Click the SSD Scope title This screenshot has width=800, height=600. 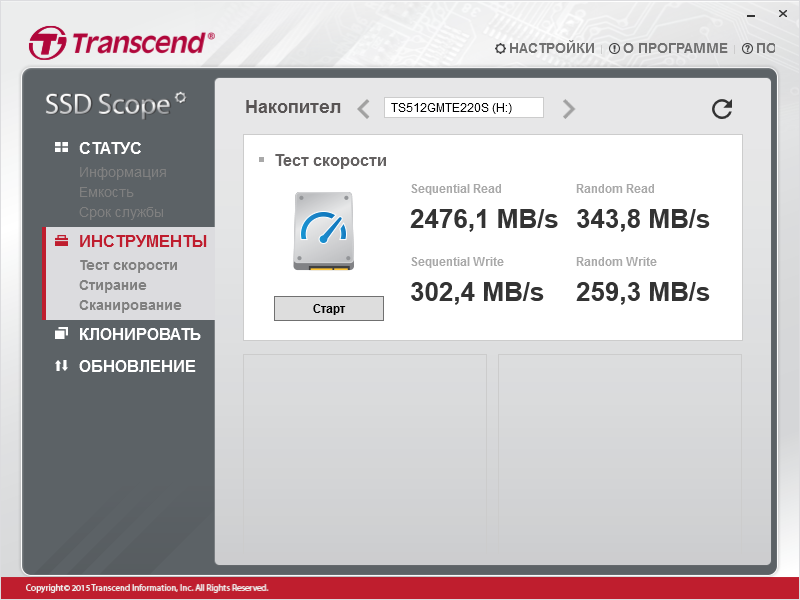point(115,105)
